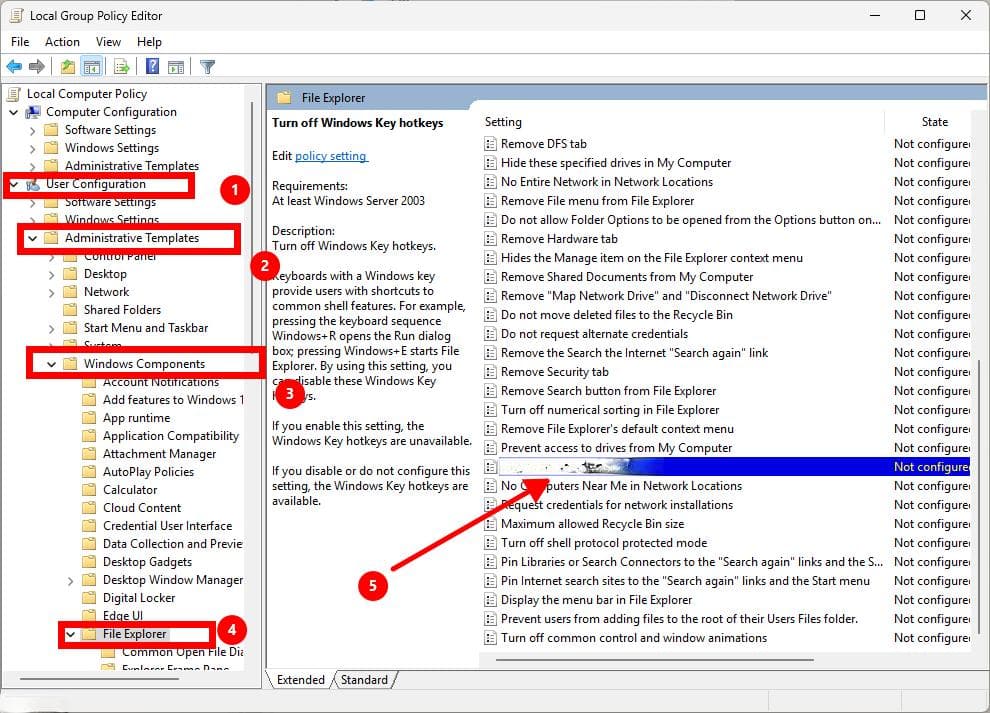Click the settings list horizontal scrollbar
The image size is (990, 713).
[x=655, y=659]
